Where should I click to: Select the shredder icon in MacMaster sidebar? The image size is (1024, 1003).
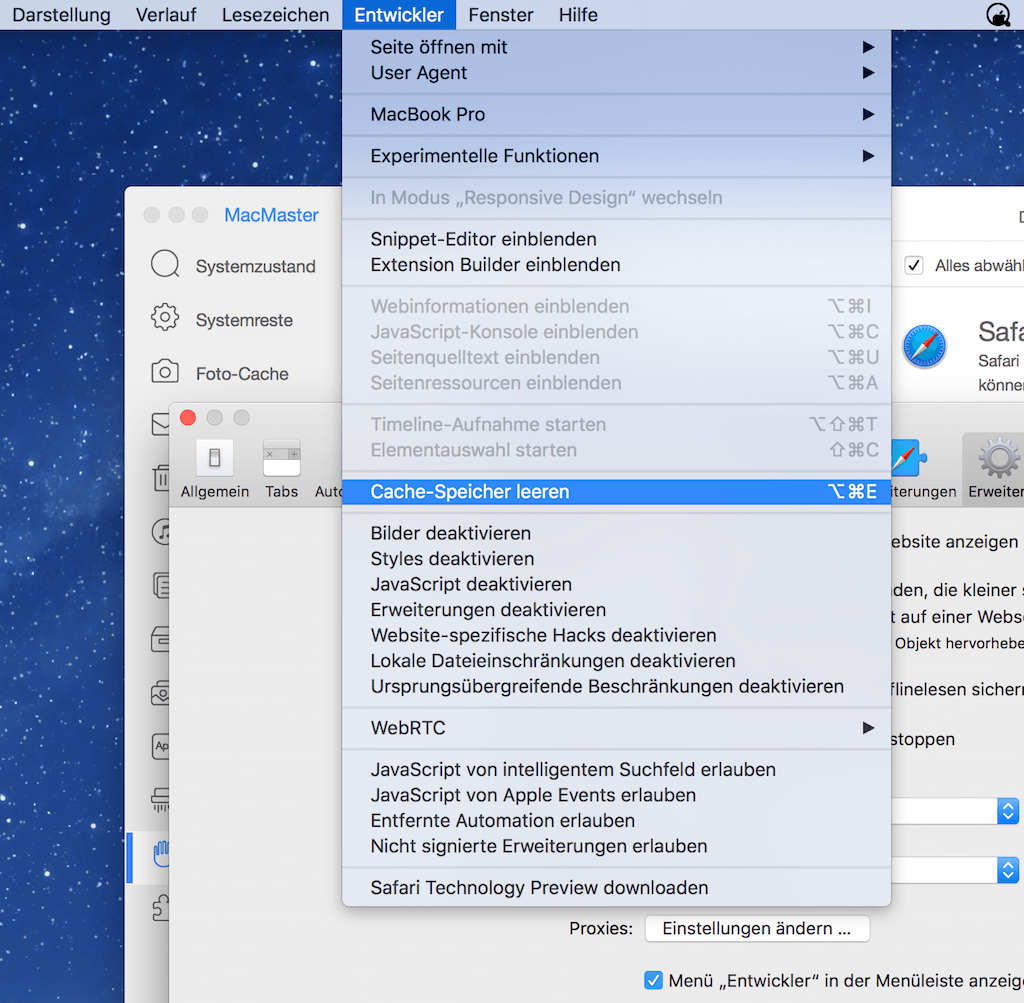(161, 799)
